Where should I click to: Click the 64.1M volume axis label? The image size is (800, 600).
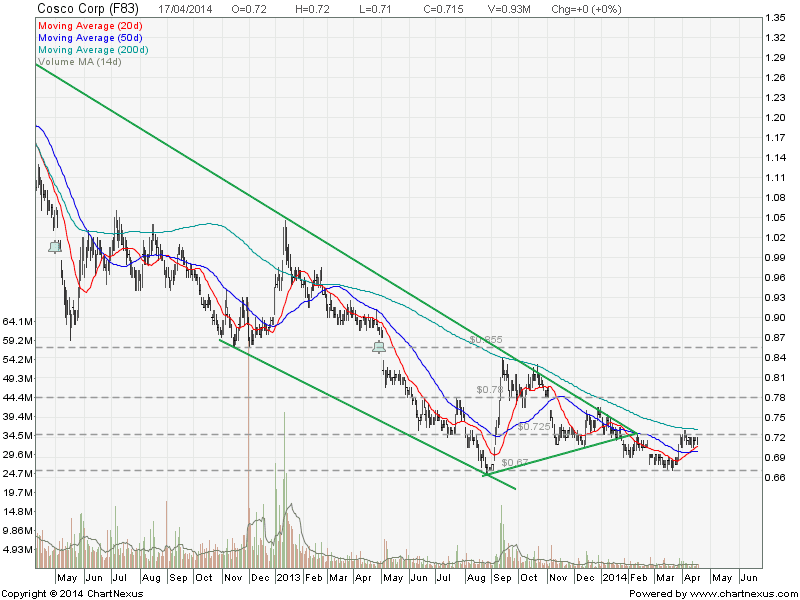tap(18, 321)
